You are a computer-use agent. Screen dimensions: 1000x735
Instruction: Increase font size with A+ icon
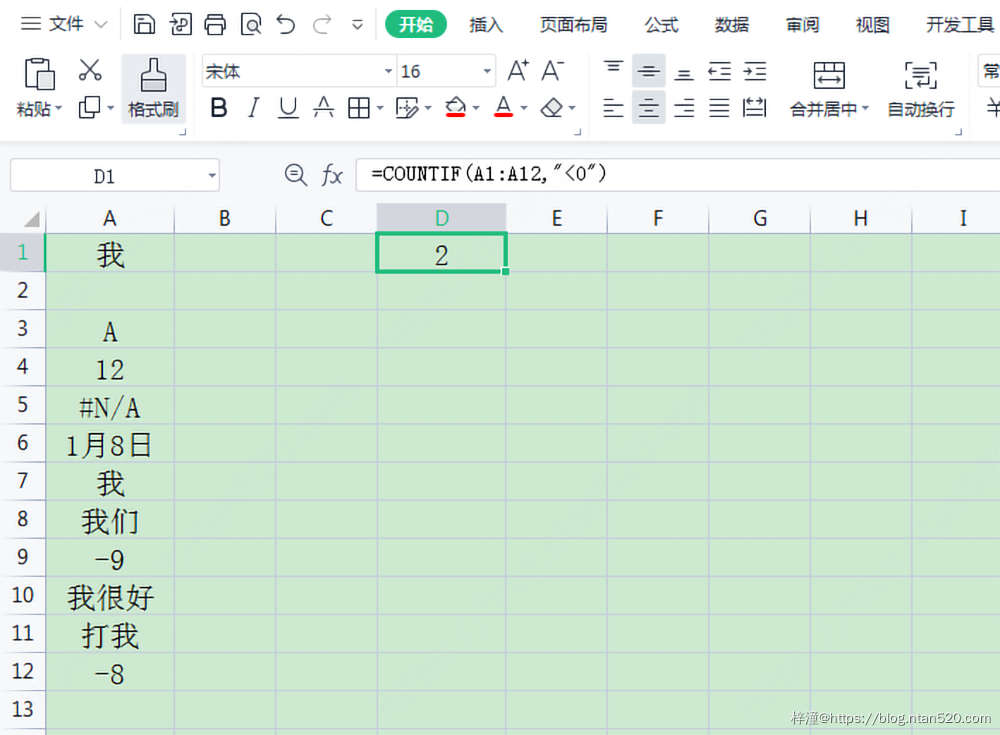pos(518,70)
